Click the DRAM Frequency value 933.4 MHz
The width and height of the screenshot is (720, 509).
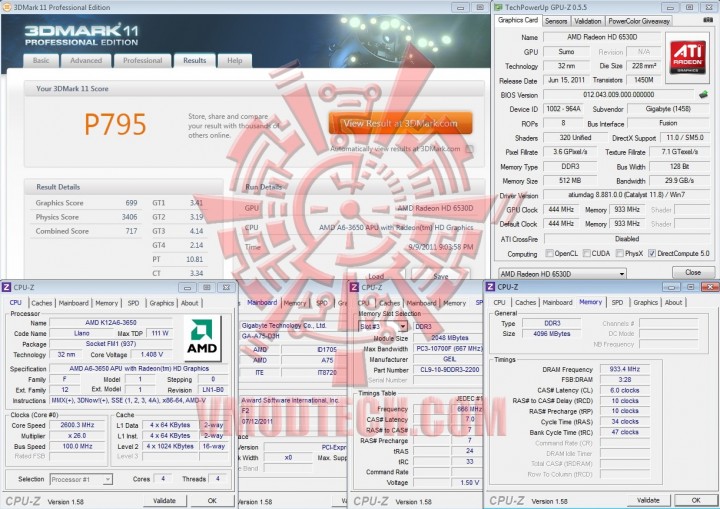624,369
